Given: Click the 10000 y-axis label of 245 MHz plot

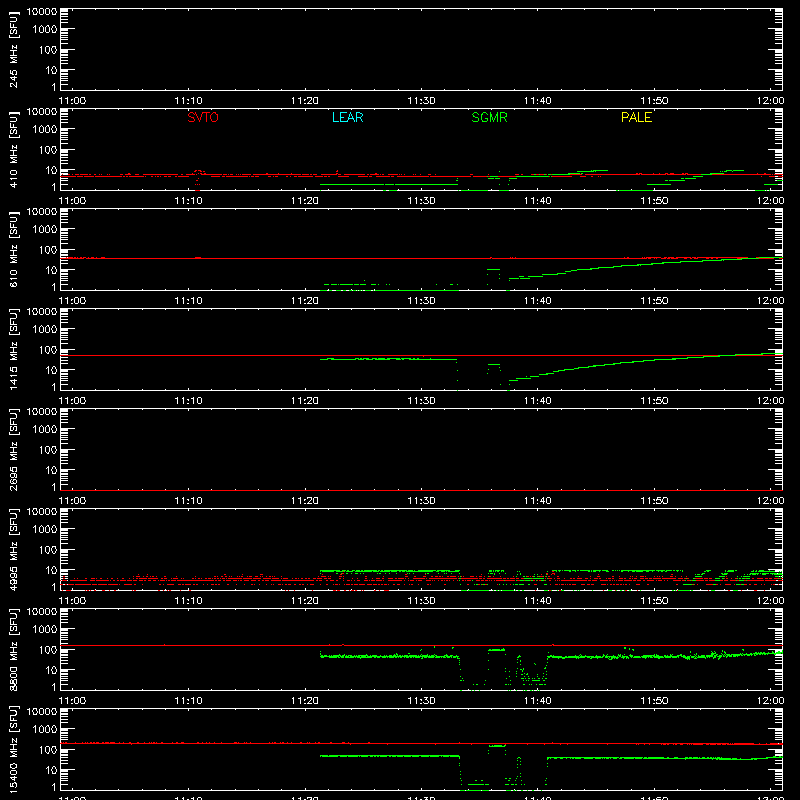Looking at the screenshot, I should click(x=42, y=12).
